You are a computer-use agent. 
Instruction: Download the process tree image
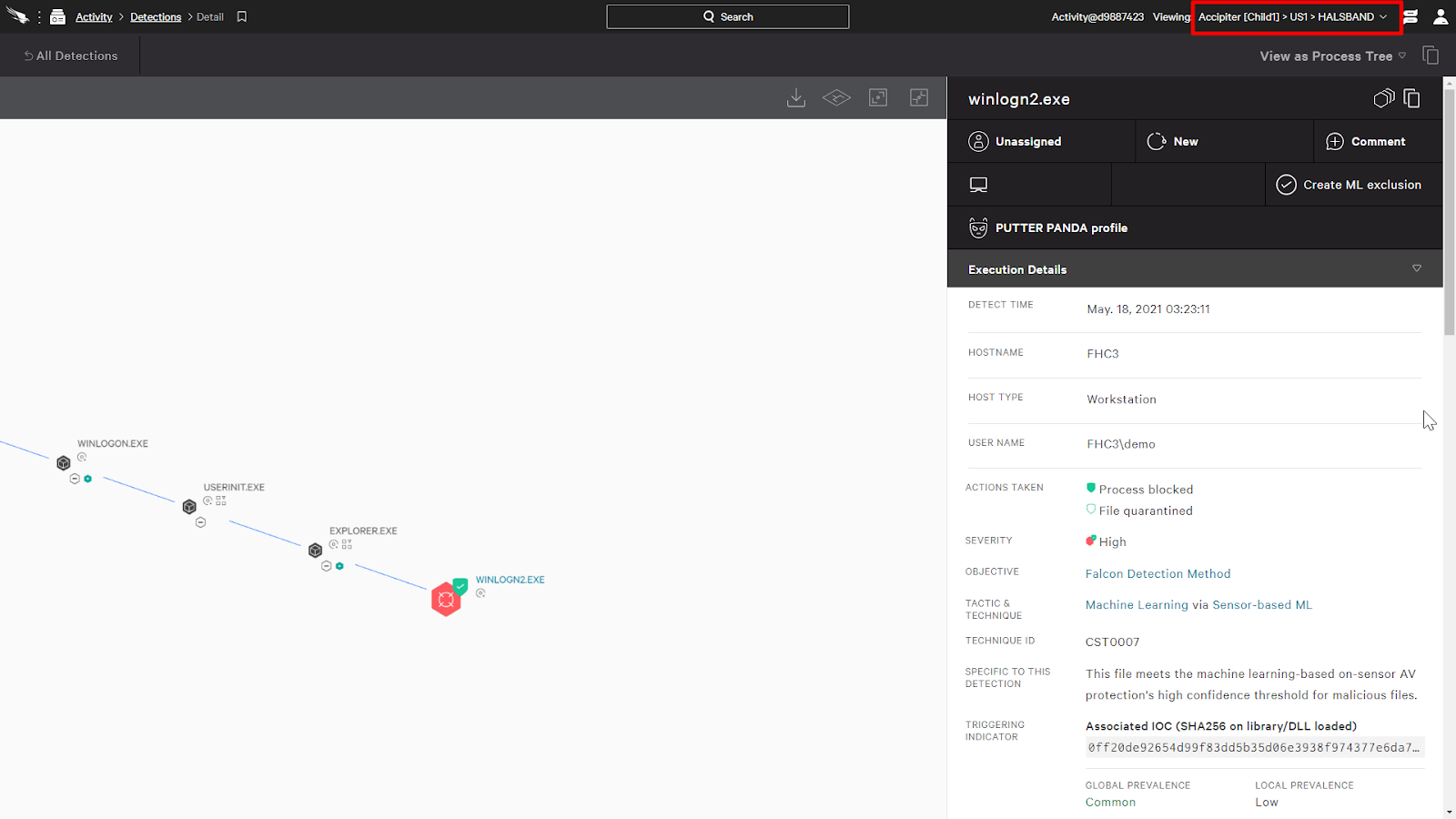tap(796, 97)
